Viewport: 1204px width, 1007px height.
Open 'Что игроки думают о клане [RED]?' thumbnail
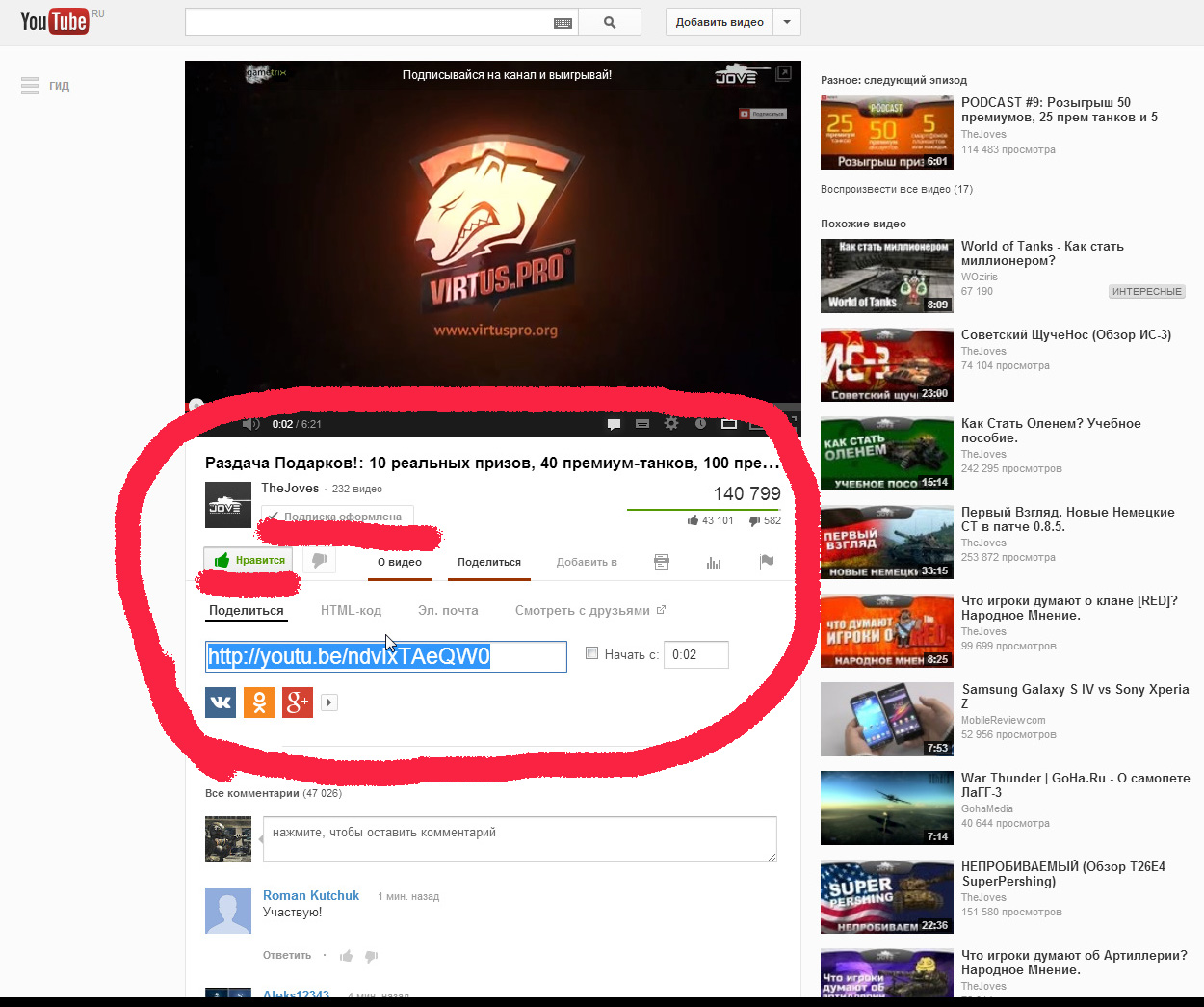click(x=887, y=630)
